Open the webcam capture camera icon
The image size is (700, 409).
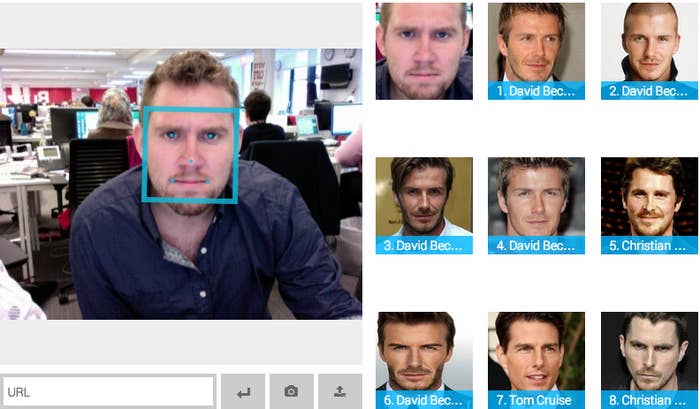coord(292,392)
